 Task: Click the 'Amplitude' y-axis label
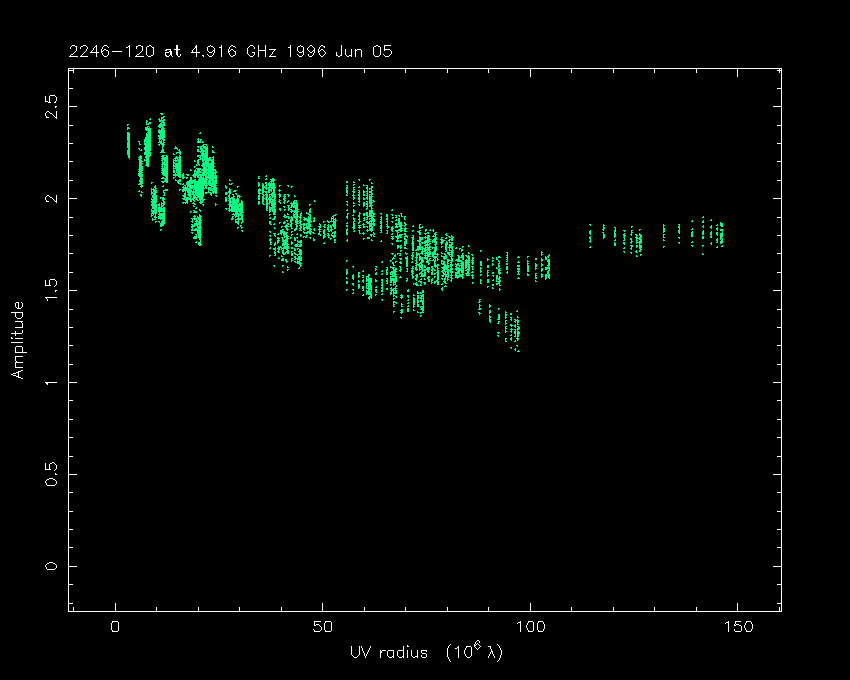(17, 339)
